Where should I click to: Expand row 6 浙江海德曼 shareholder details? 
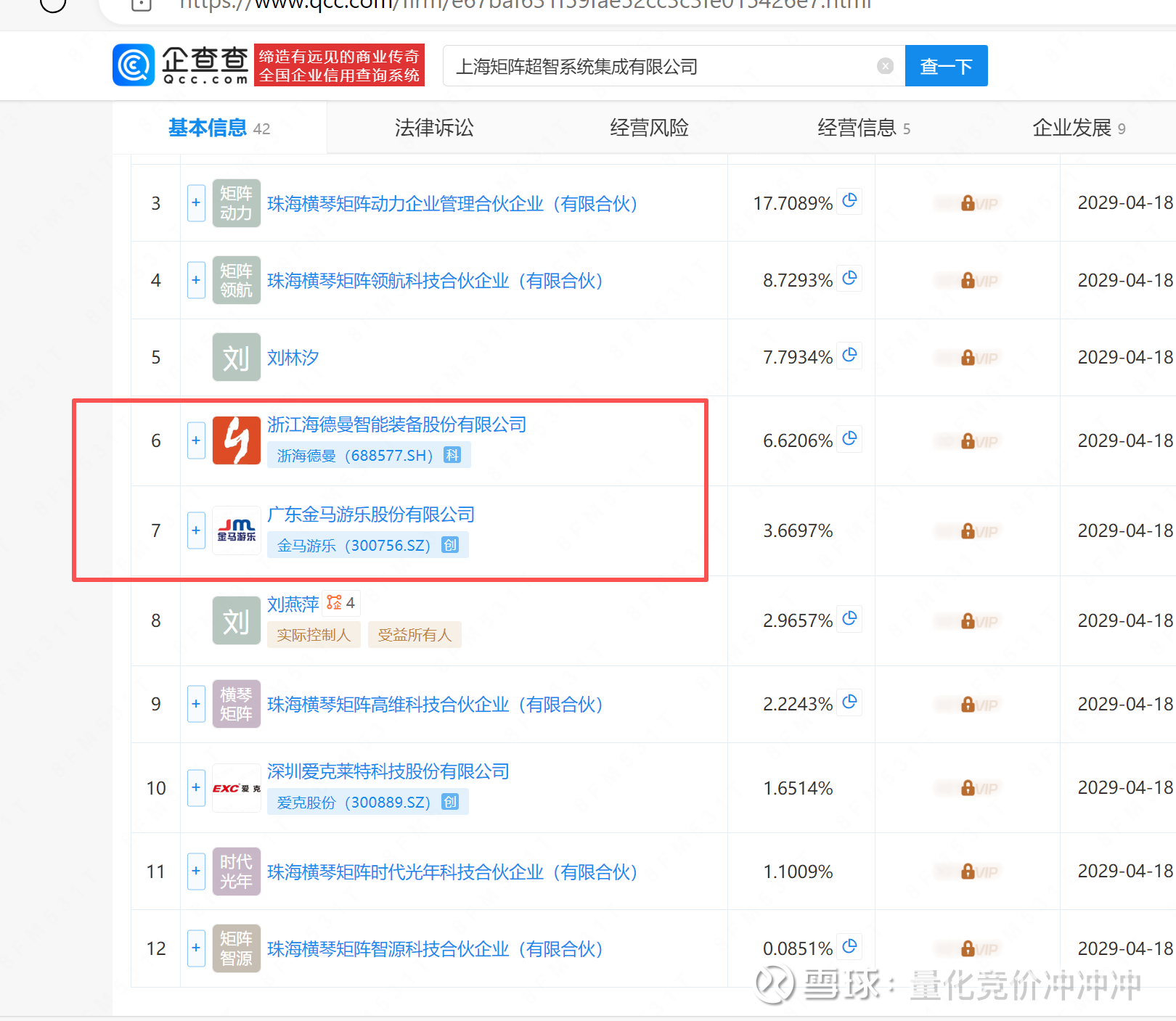[x=196, y=440]
